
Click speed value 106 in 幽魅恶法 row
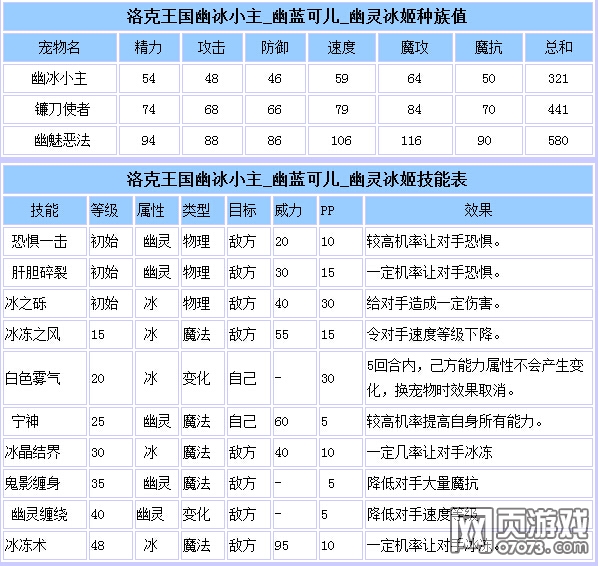341,141
